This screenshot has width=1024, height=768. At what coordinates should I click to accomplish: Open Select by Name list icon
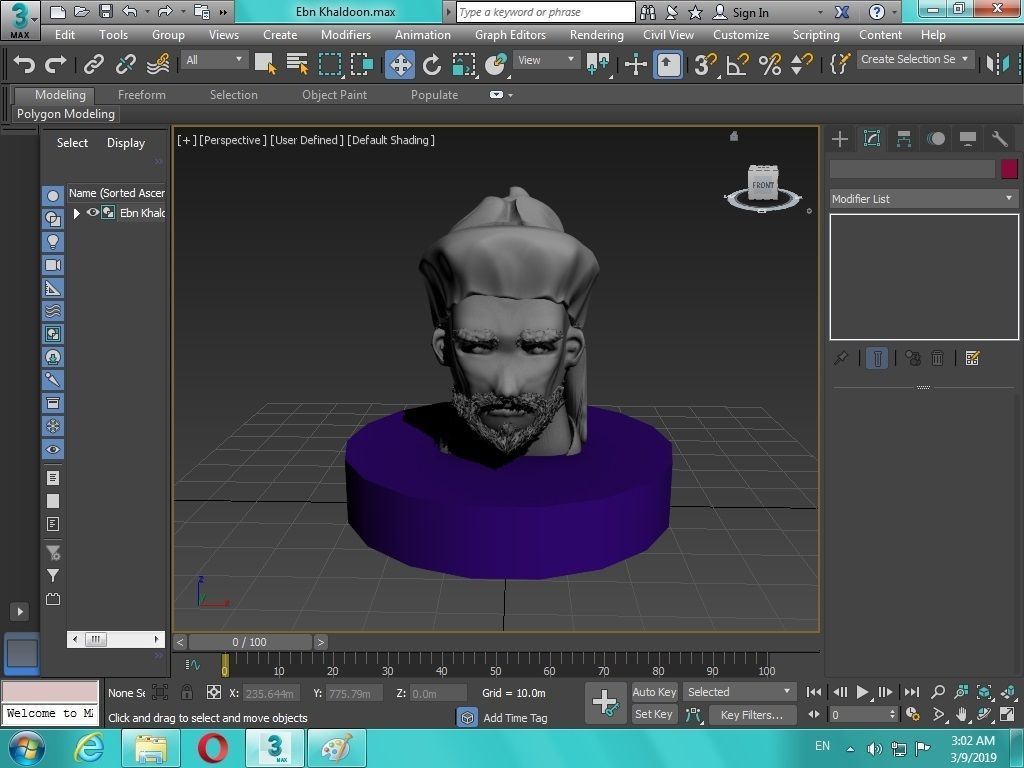pos(297,64)
